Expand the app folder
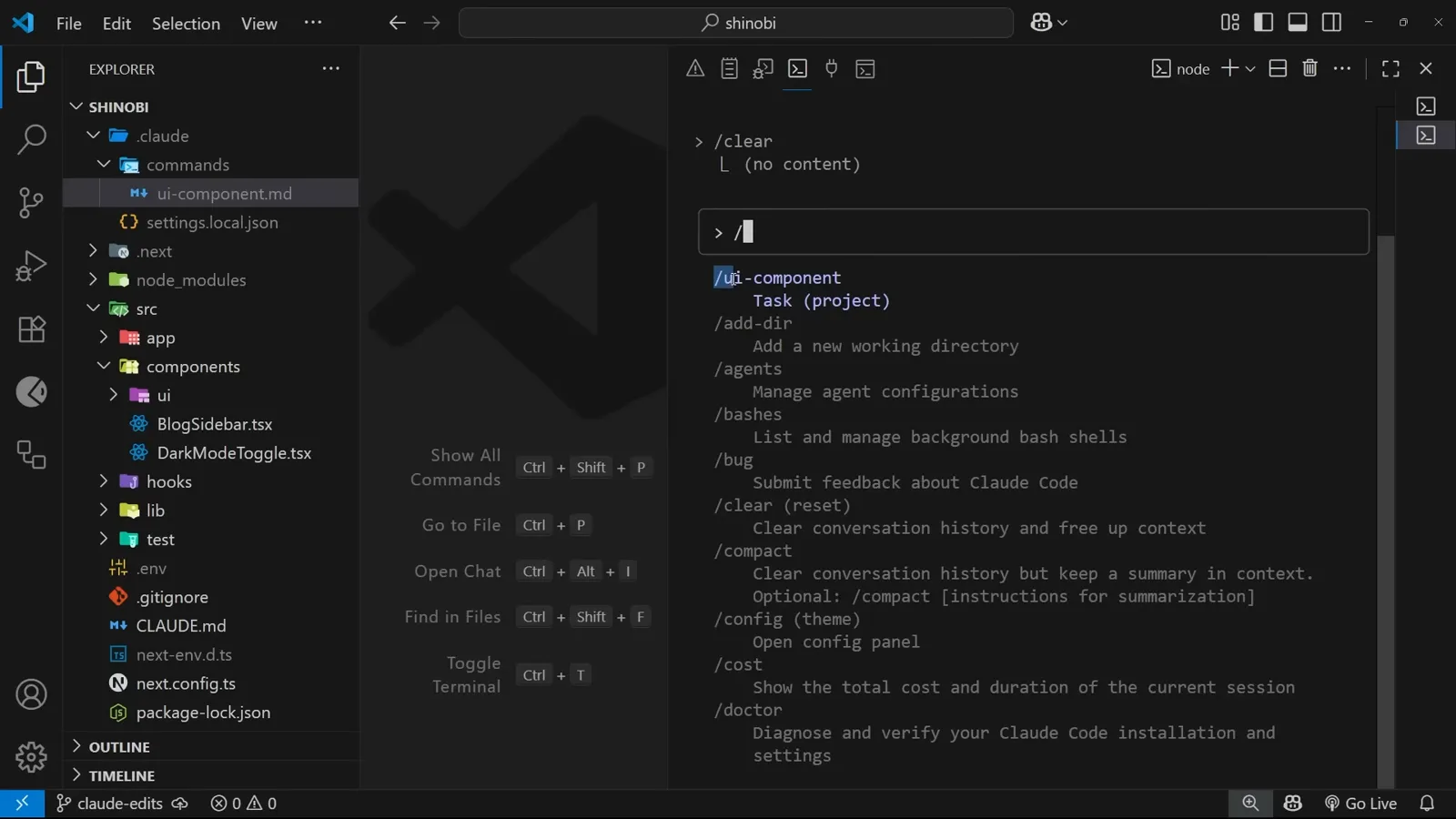Image resolution: width=1456 pixels, height=819 pixels. coord(104,338)
